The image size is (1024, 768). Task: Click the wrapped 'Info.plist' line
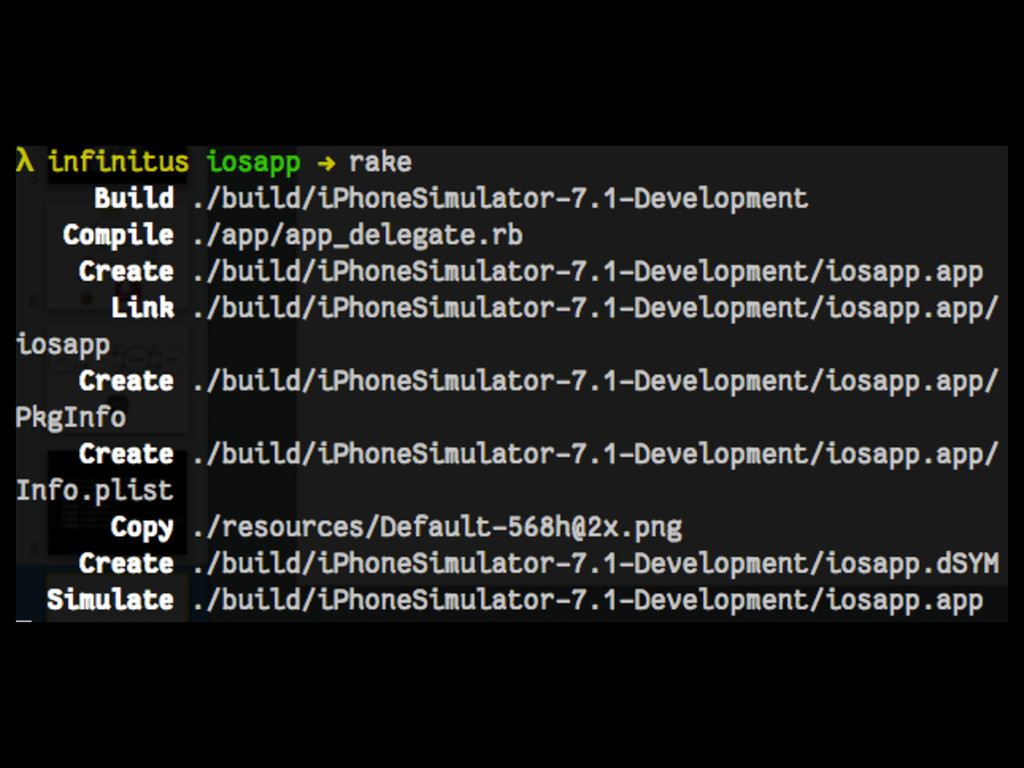click(x=95, y=490)
